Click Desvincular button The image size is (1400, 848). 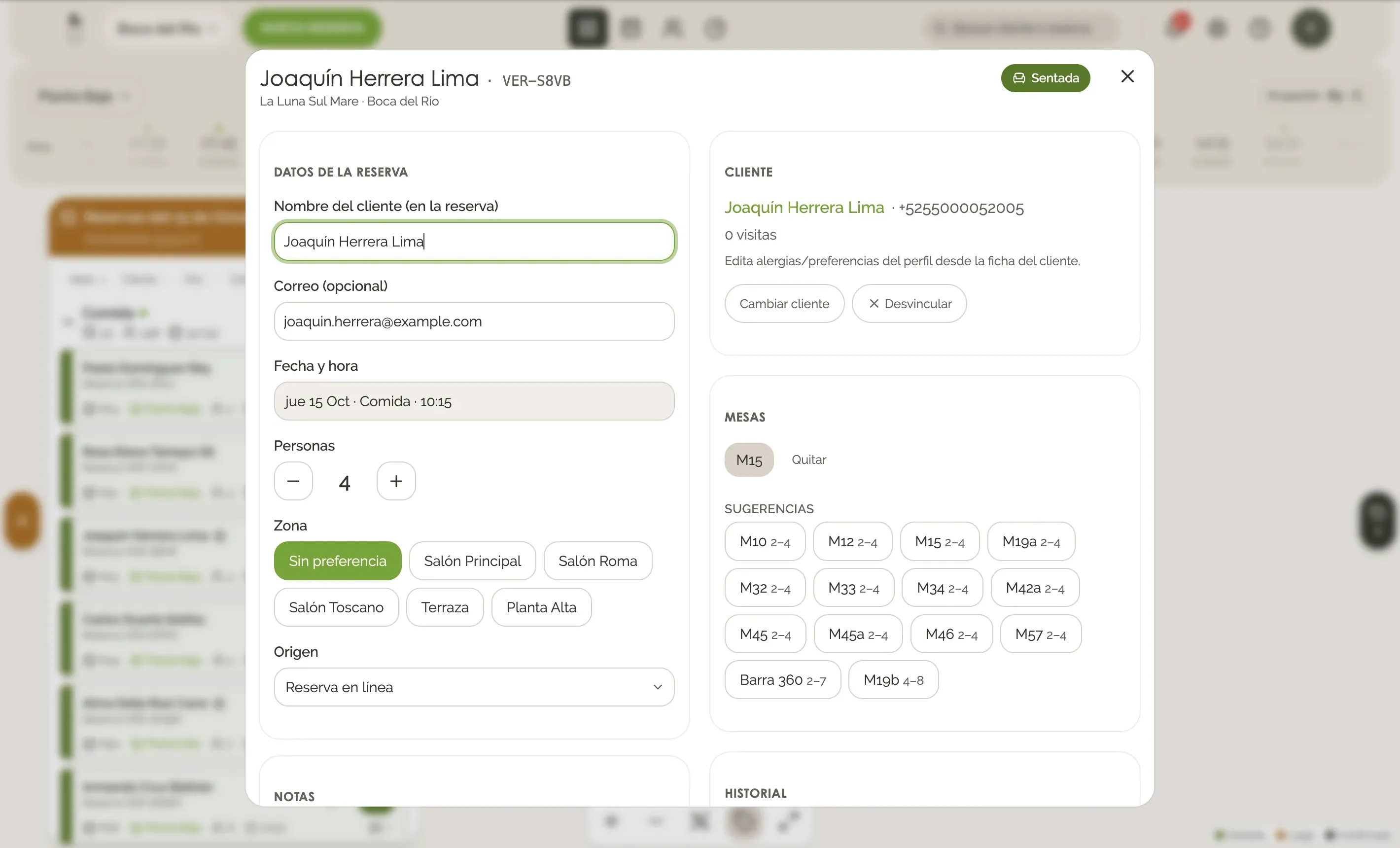pyautogui.click(x=909, y=304)
